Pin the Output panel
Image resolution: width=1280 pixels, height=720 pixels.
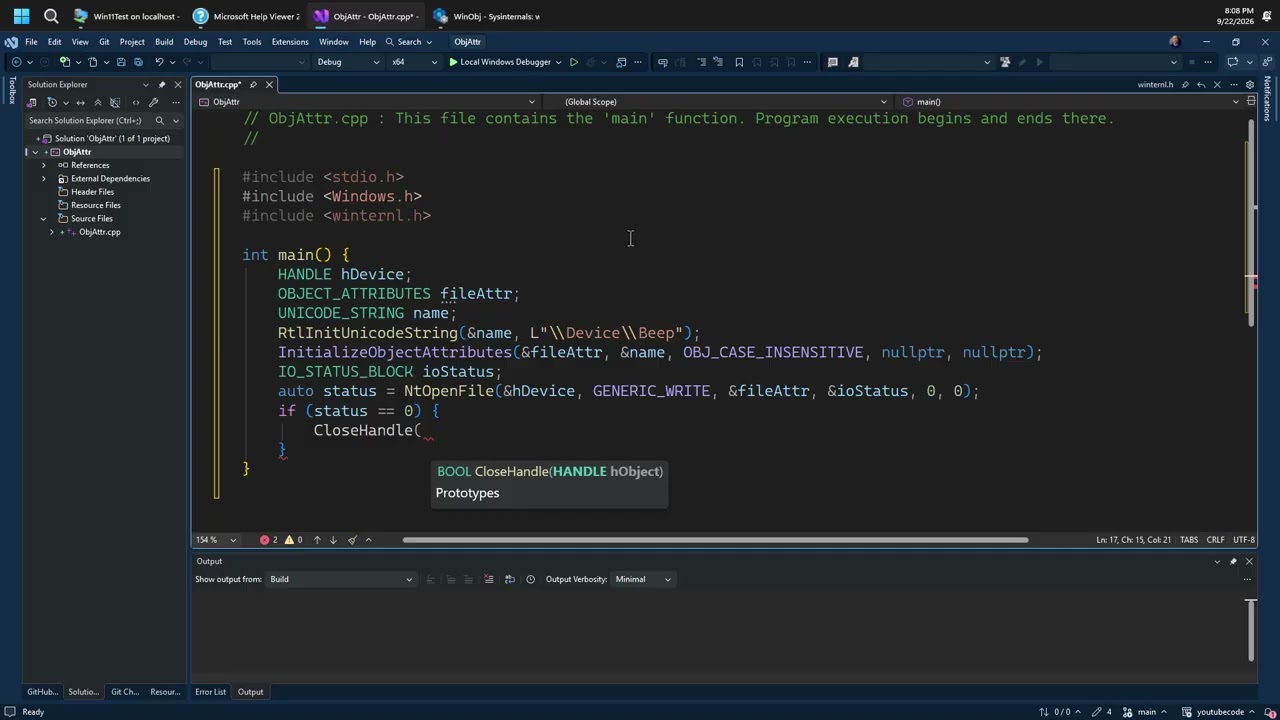coord(1233,561)
